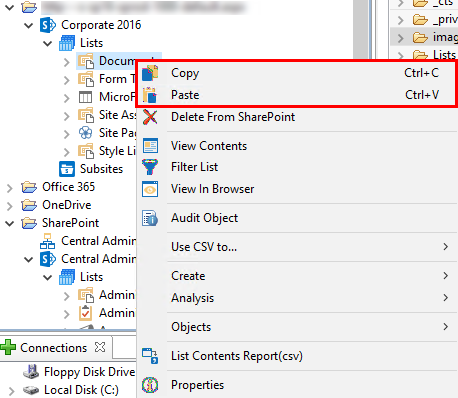Image resolution: width=458 pixels, height=398 pixels.
Task: Click the Admin task list checkmark icon
Action: pos(86,313)
